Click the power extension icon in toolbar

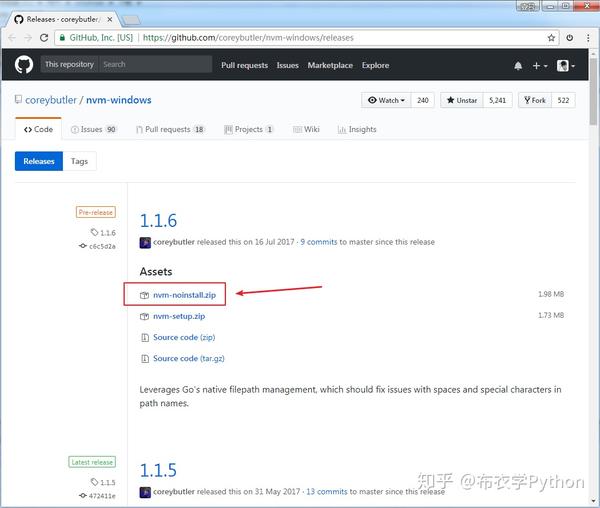coord(570,37)
